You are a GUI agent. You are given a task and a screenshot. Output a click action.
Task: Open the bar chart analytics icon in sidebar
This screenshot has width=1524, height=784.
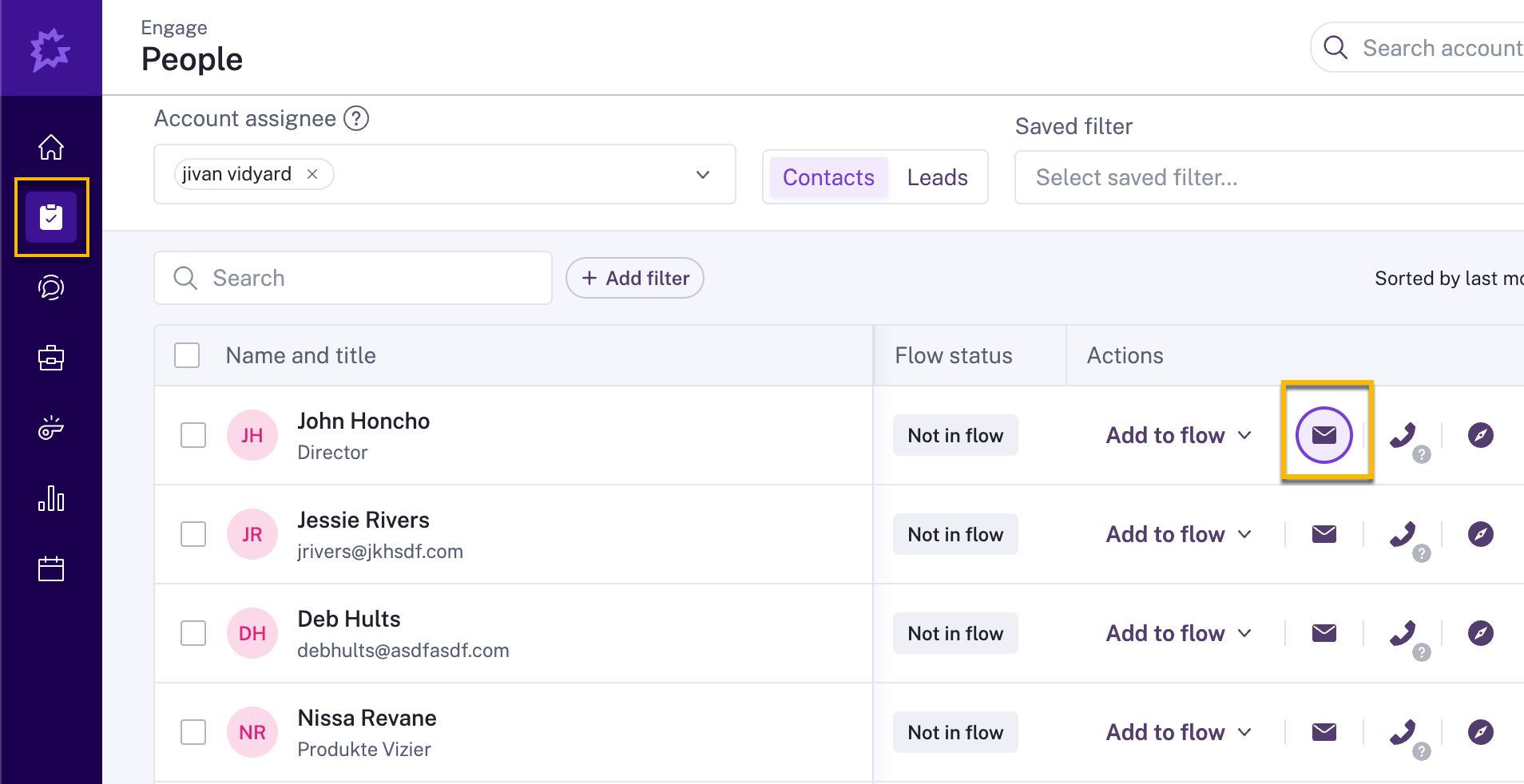coord(51,498)
